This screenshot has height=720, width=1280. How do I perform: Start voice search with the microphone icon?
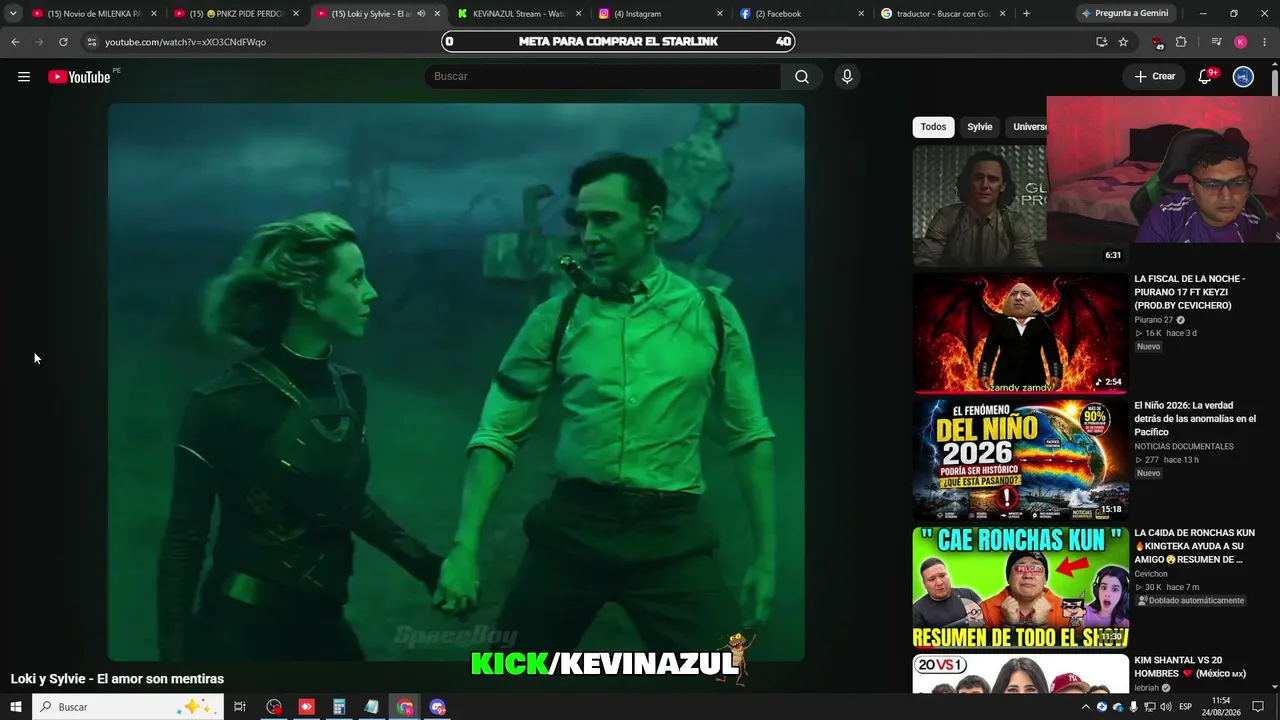pos(847,77)
